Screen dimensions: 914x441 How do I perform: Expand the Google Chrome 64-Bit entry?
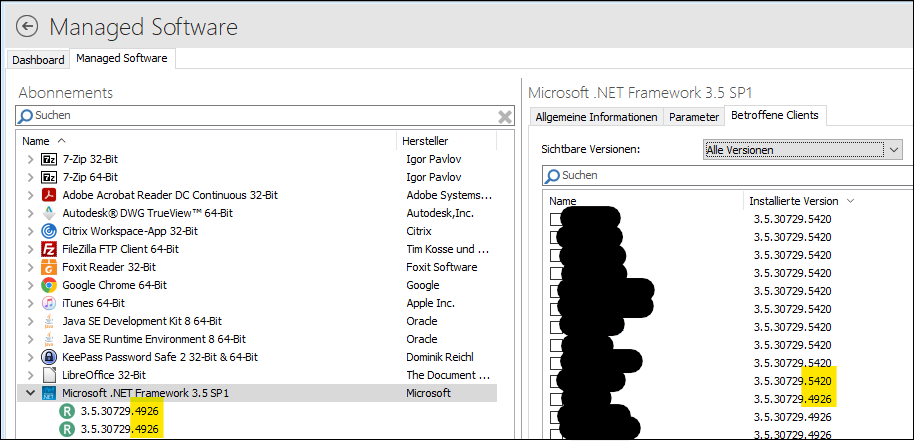point(30,285)
